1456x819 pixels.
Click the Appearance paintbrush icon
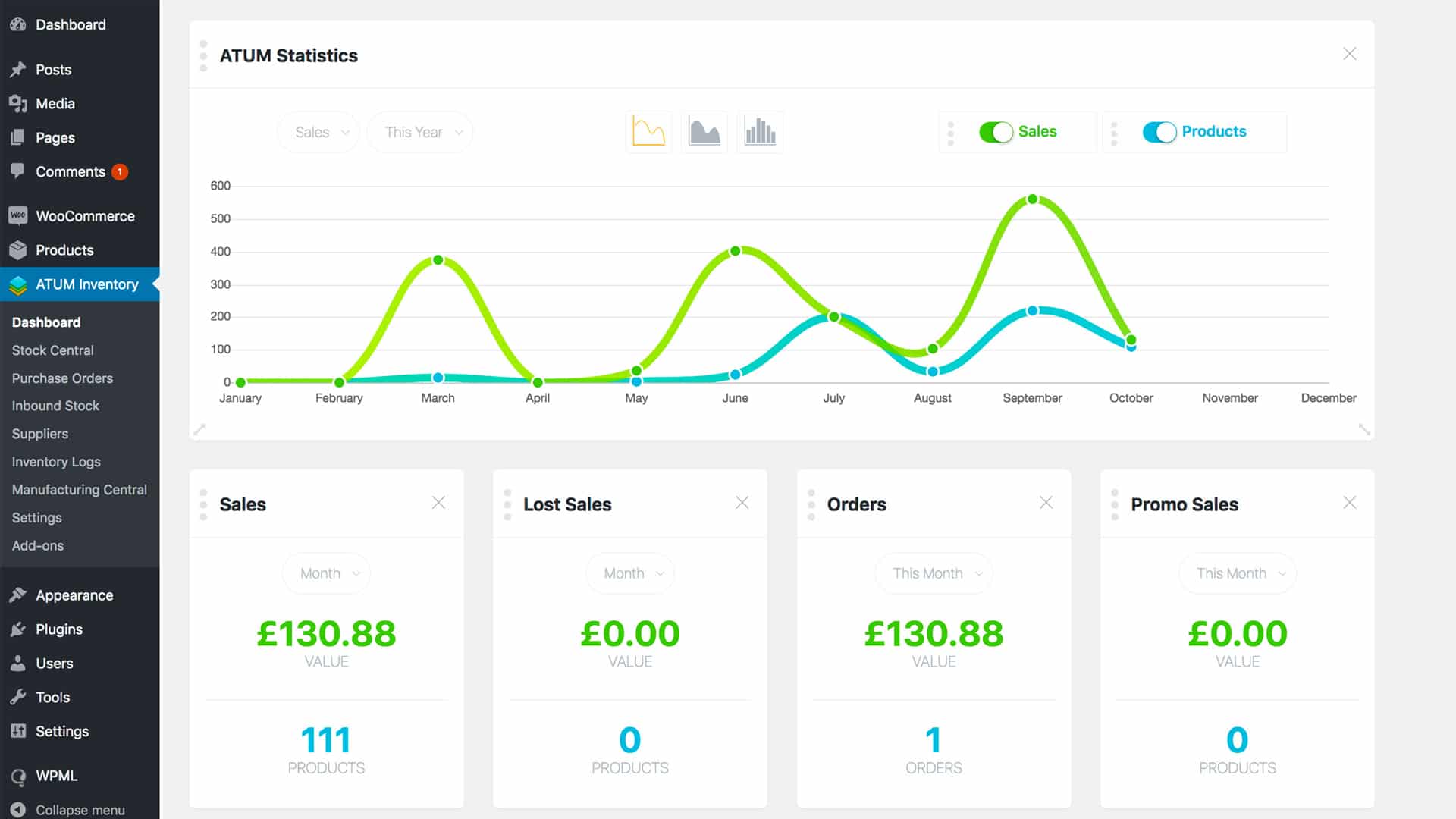point(18,595)
